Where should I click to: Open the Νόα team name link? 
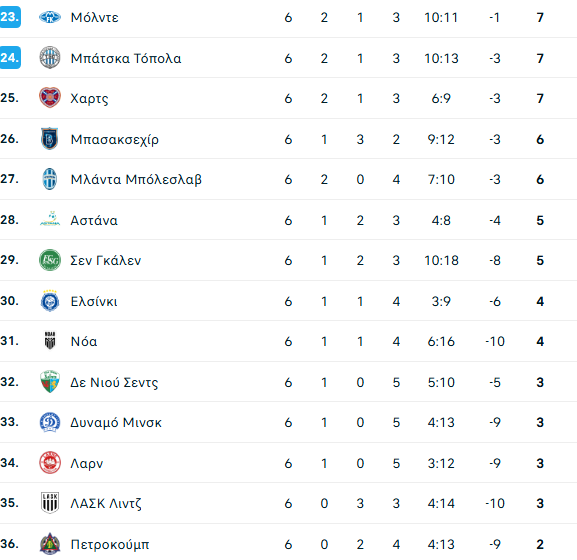(84, 341)
